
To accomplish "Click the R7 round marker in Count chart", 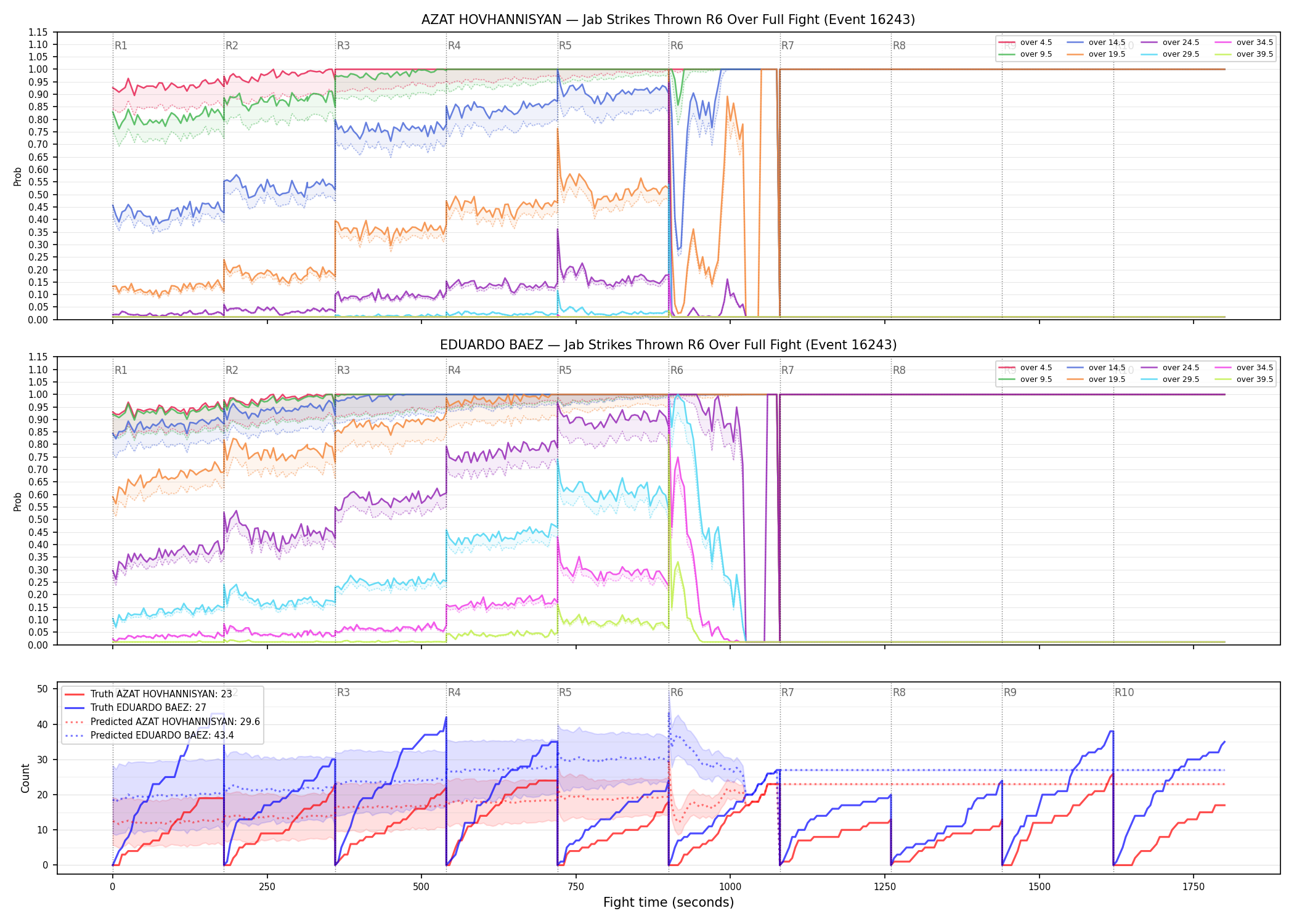I will [x=787, y=692].
